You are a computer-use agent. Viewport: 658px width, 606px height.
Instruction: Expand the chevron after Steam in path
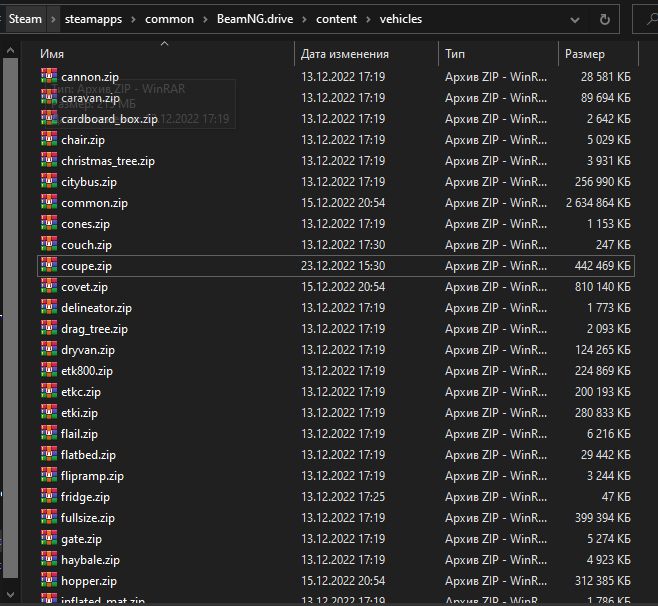pos(53,19)
